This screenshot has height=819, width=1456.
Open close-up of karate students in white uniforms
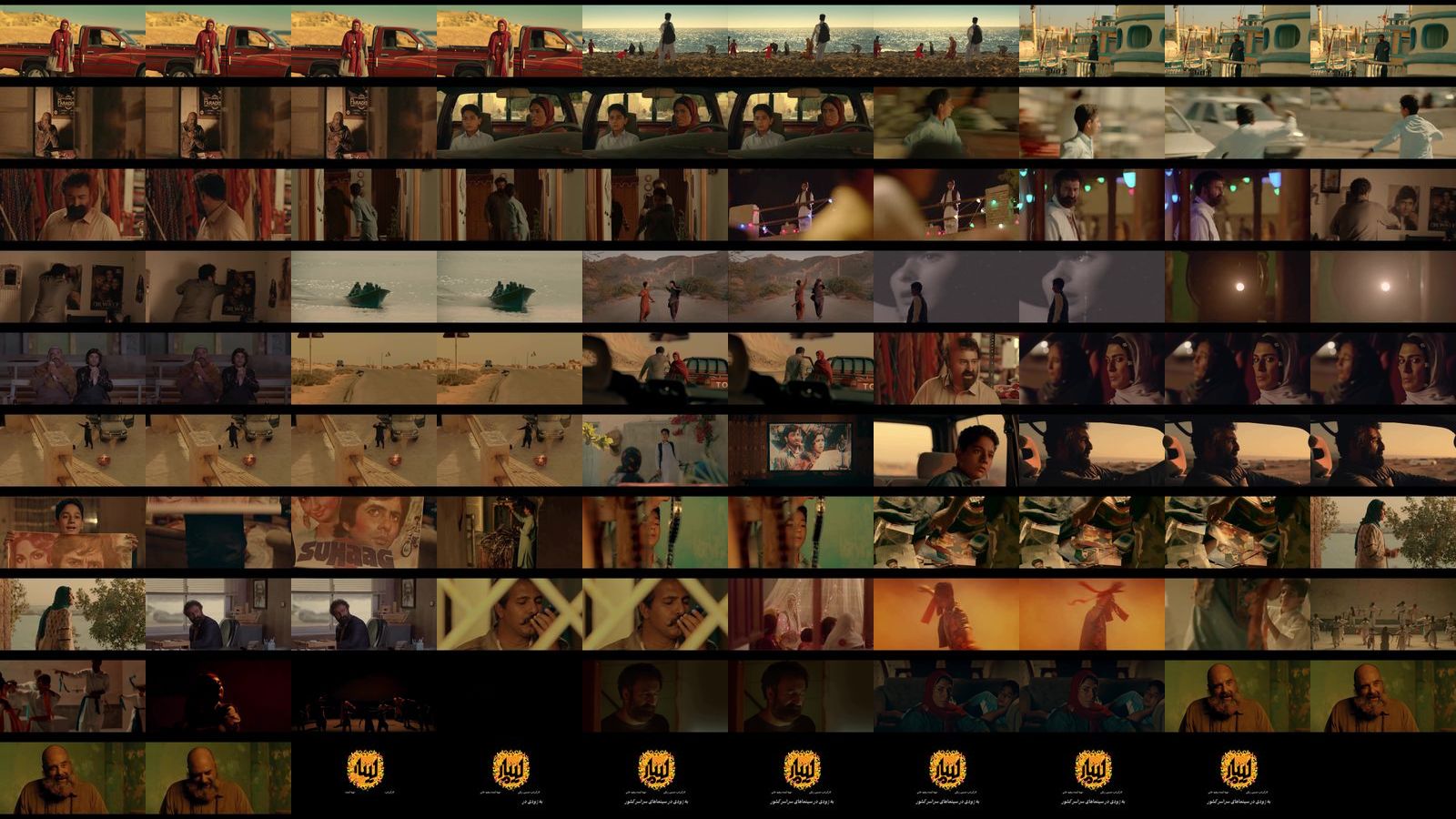tap(73, 696)
